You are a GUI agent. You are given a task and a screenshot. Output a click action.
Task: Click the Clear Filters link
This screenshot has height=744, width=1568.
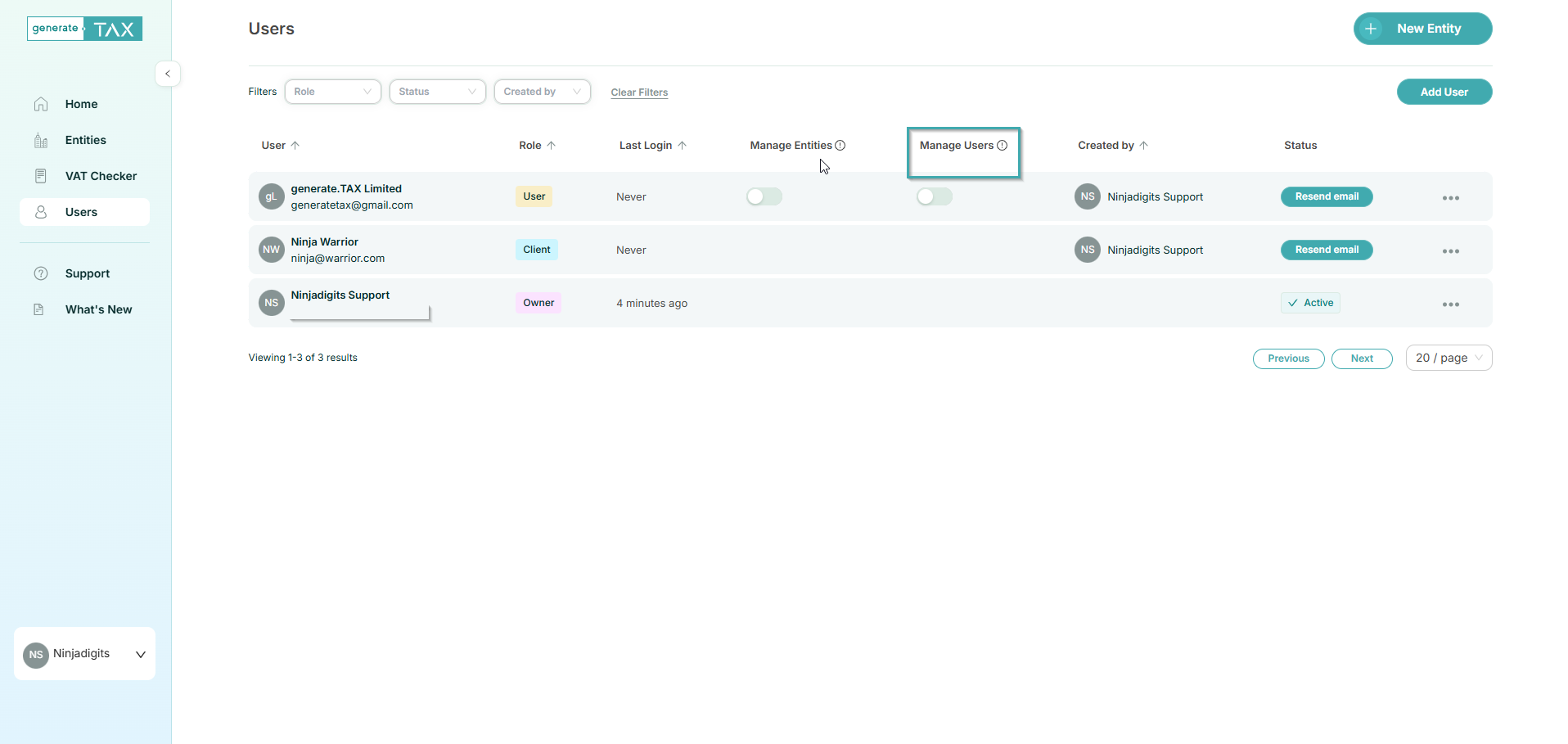(x=639, y=92)
